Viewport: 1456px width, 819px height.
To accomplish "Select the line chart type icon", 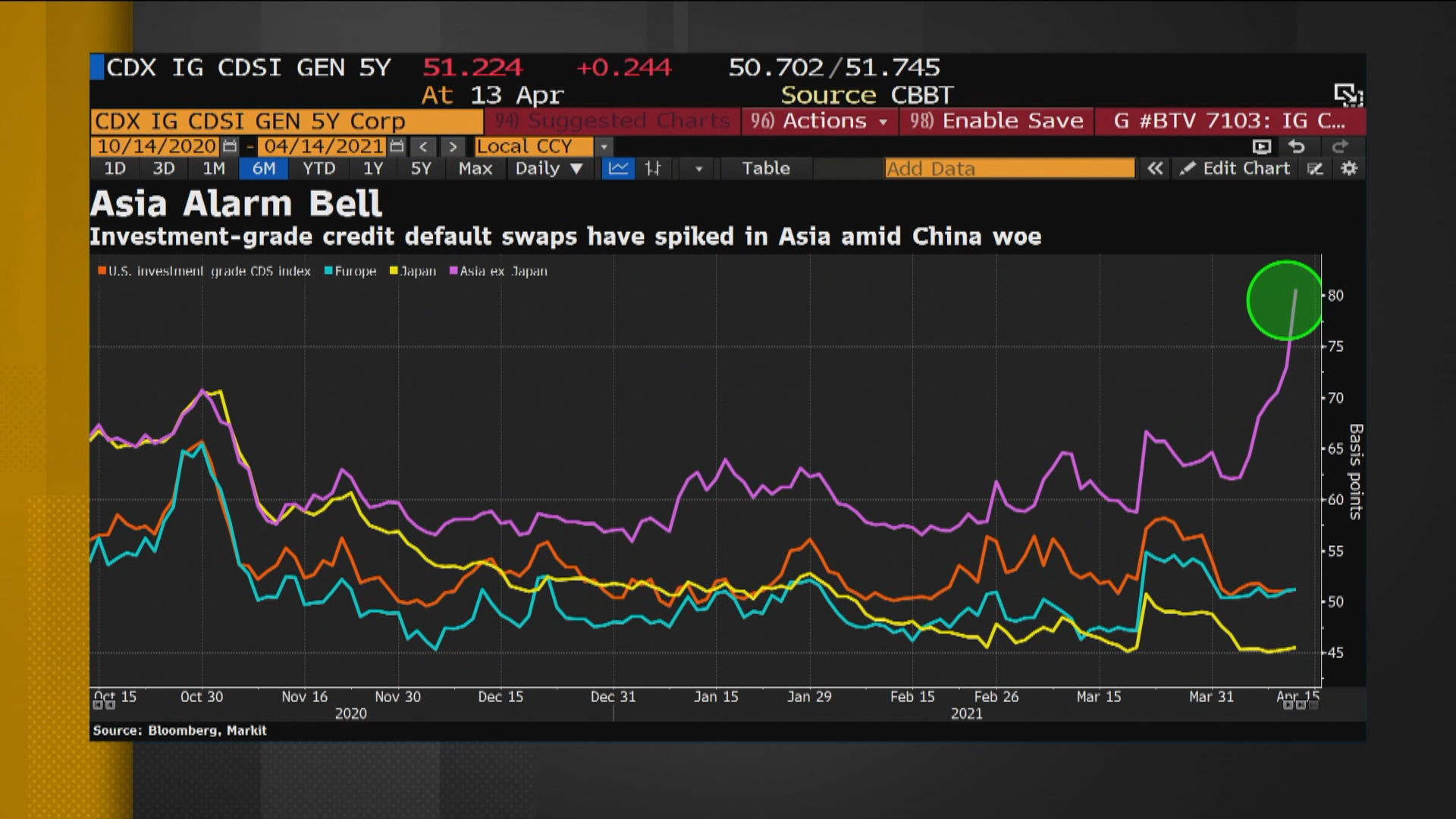I will point(618,168).
